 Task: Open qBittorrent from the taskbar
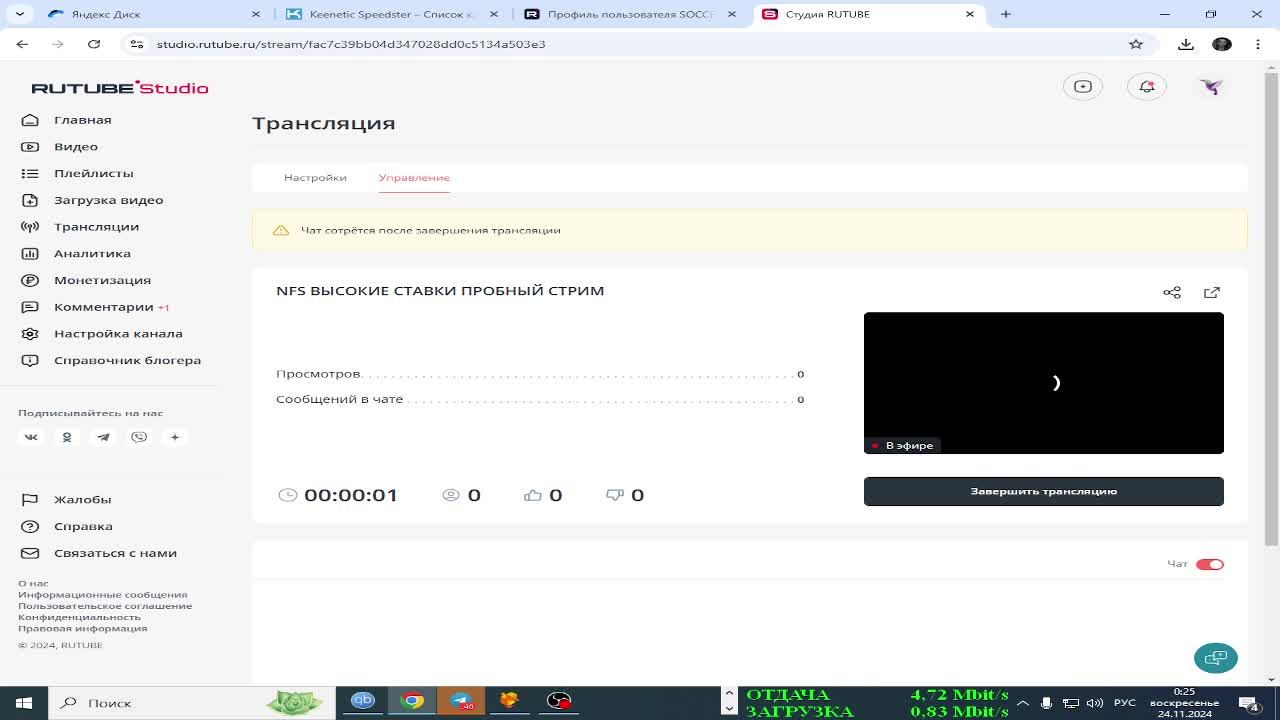[363, 701]
